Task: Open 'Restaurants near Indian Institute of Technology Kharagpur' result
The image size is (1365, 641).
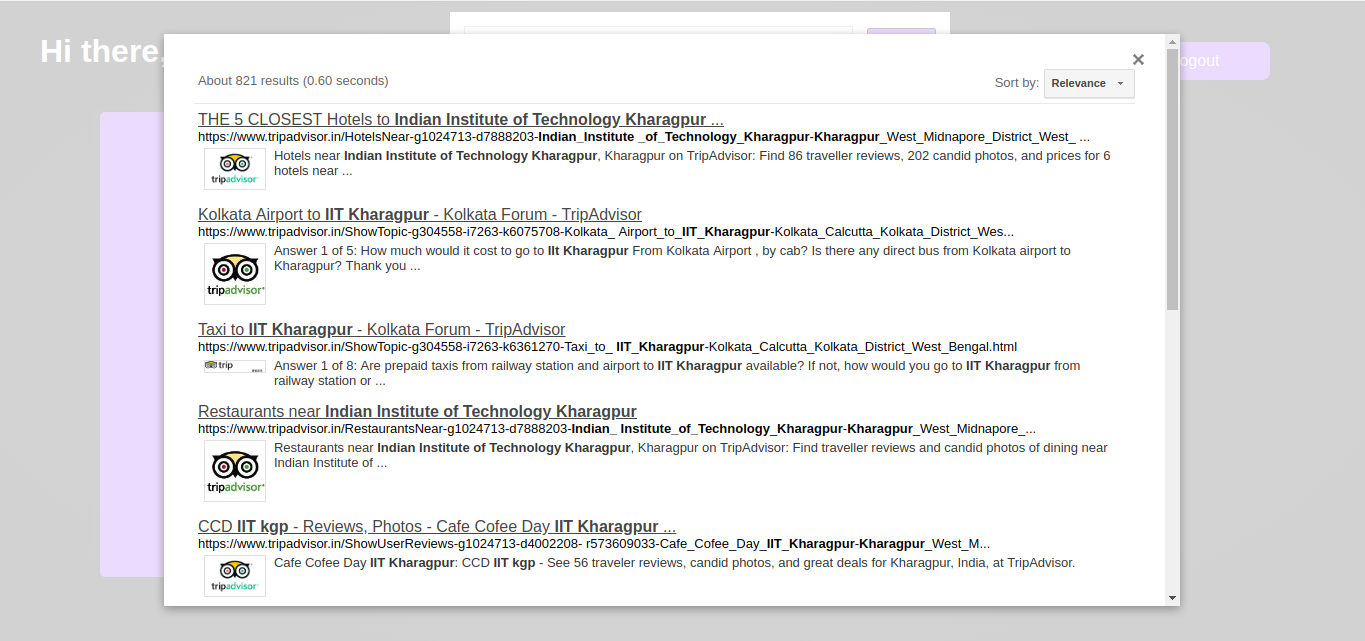Action: [417, 411]
